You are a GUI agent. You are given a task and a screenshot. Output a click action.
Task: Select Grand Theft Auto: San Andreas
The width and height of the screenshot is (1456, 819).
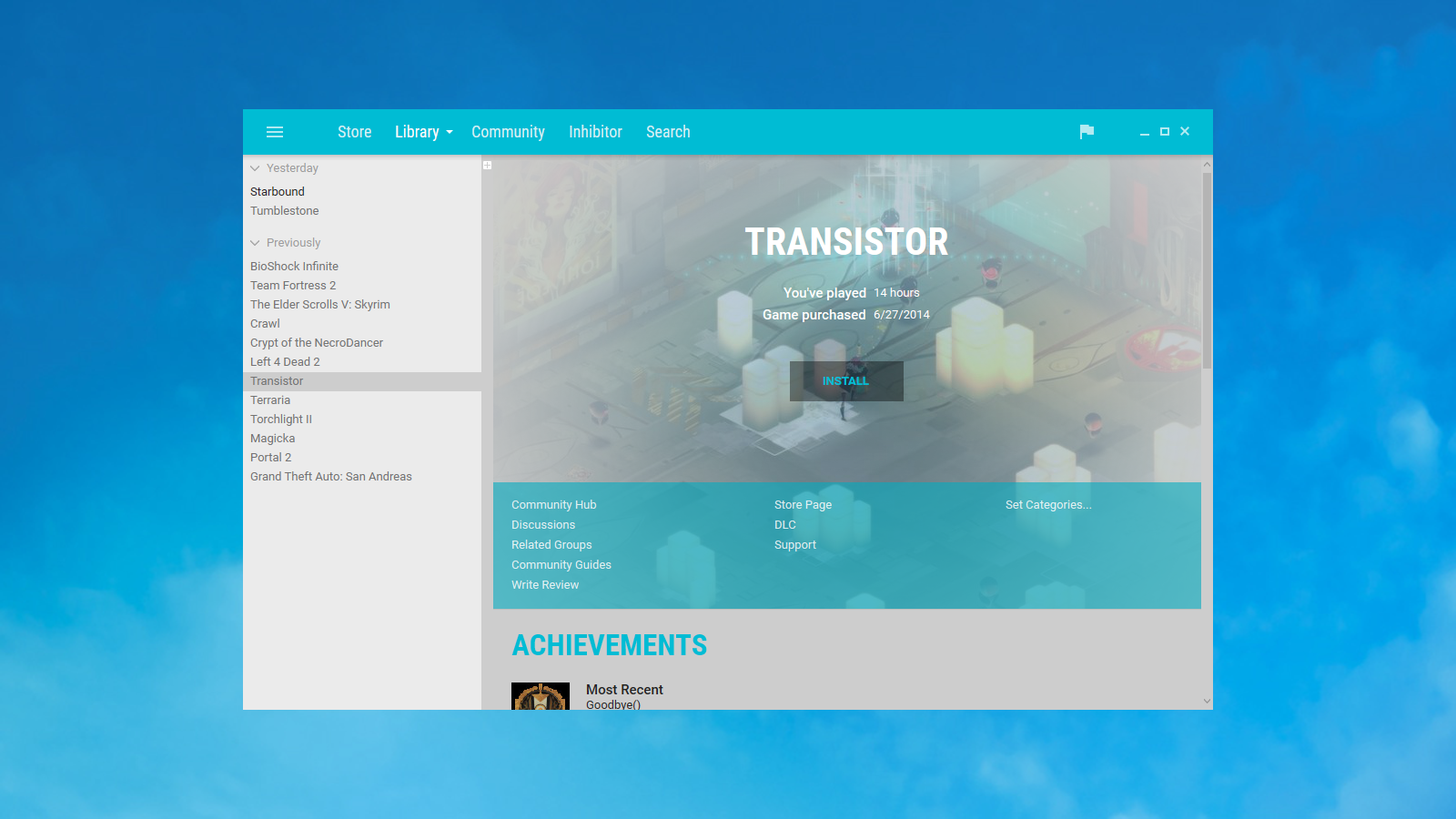(362, 477)
